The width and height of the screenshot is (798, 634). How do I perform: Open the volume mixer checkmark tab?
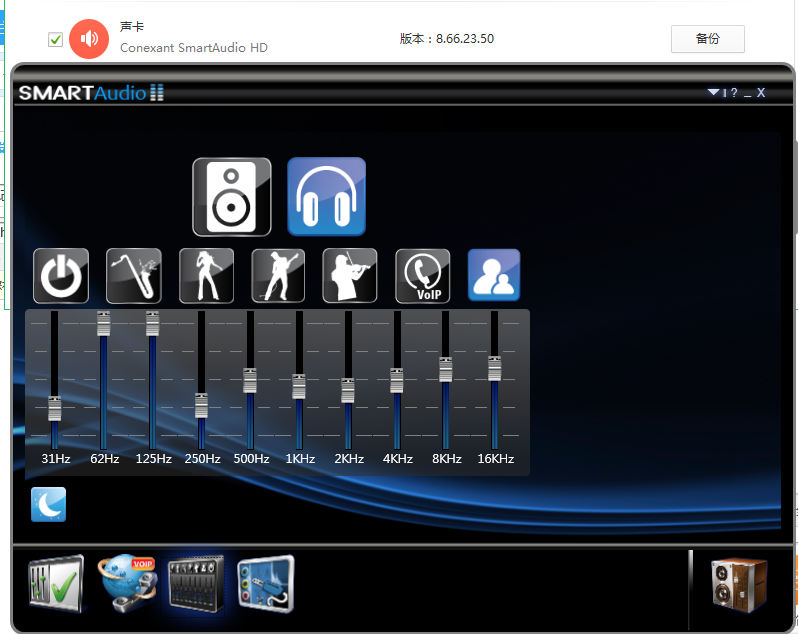click(55, 584)
